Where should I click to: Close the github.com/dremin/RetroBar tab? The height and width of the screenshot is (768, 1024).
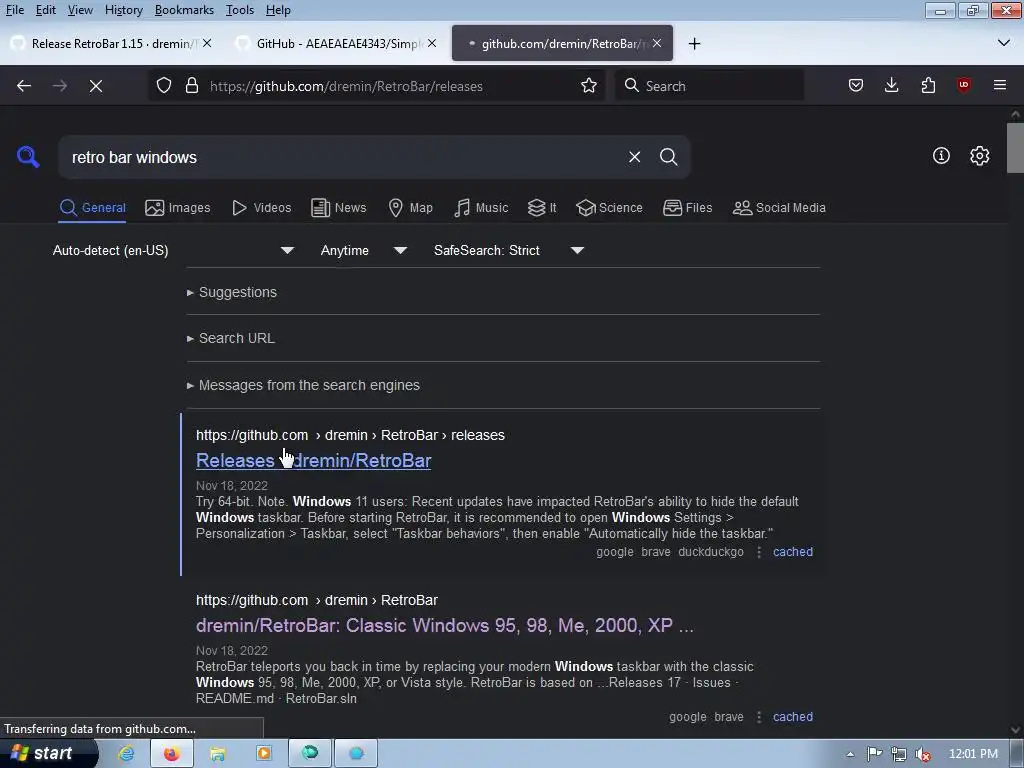coord(657,43)
